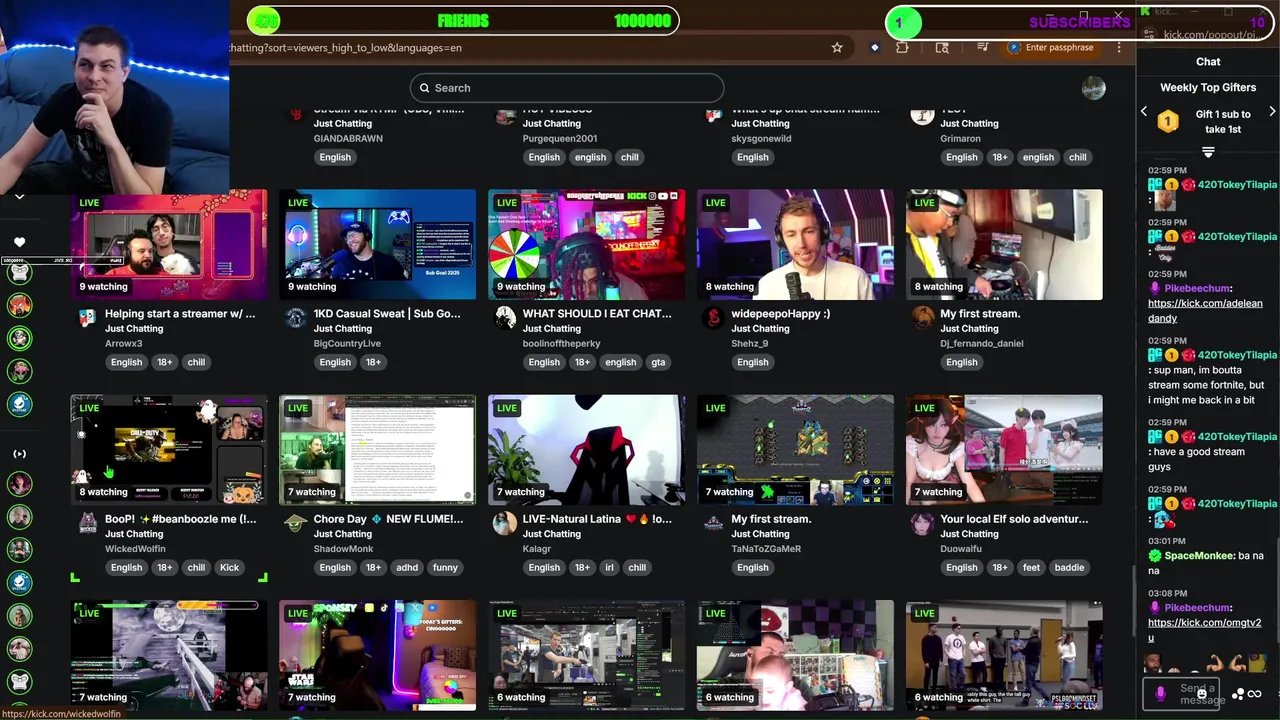Viewport: 1280px width, 720px height.
Task: Click the gta tag under boolinofftheperky
Action: pos(658,362)
